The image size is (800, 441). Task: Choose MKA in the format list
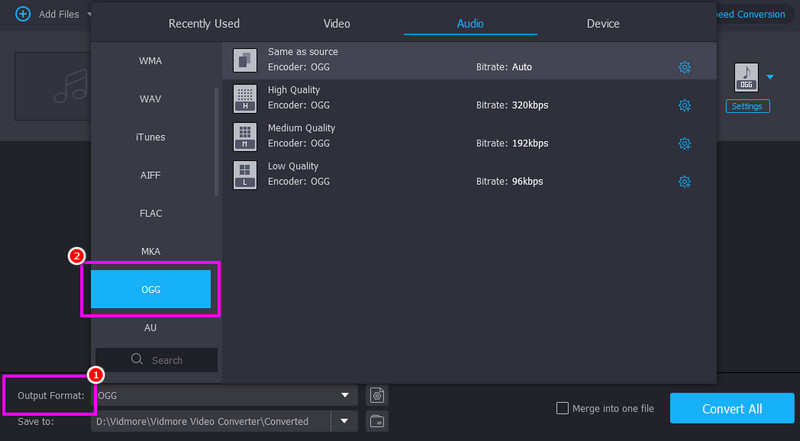pyautogui.click(x=151, y=251)
